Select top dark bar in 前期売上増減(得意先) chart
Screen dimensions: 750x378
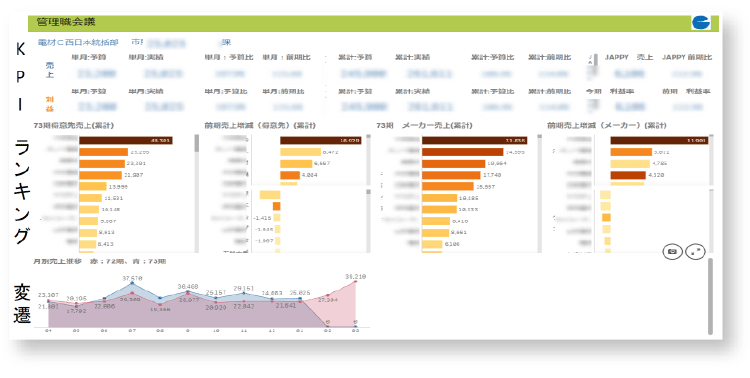[x=320, y=140]
